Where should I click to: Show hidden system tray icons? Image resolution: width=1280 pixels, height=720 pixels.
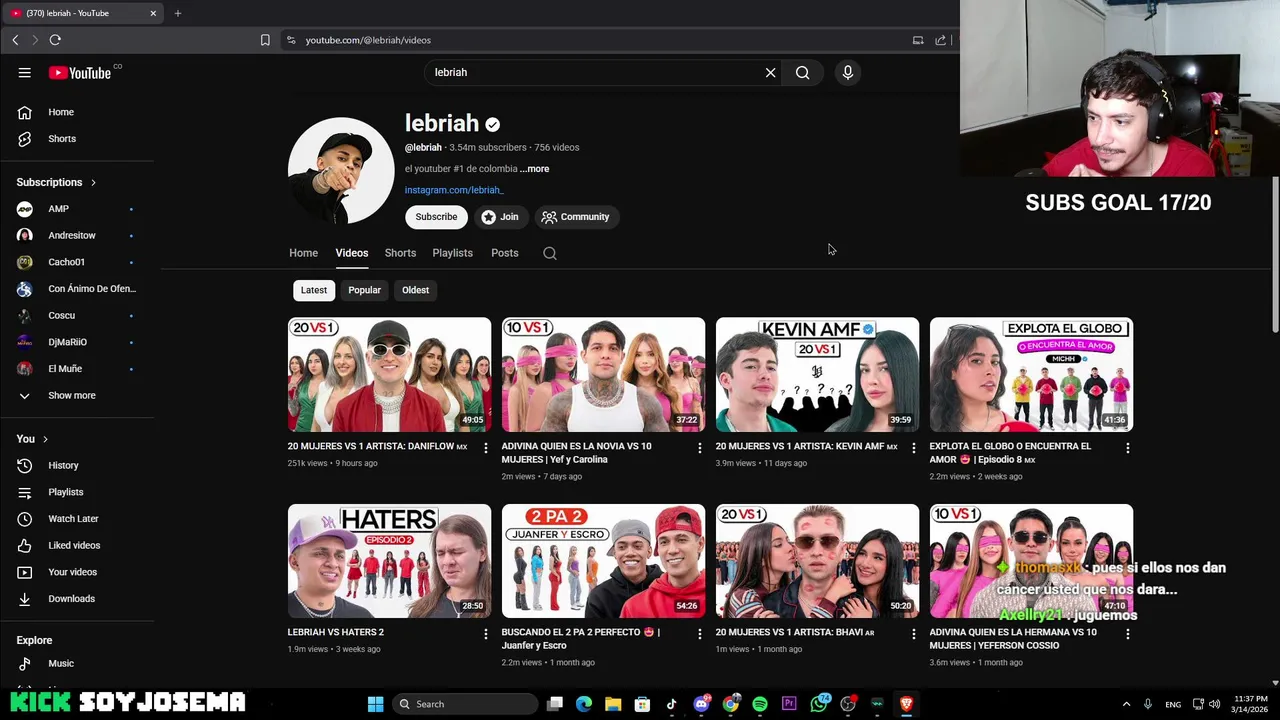click(1126, 704)
